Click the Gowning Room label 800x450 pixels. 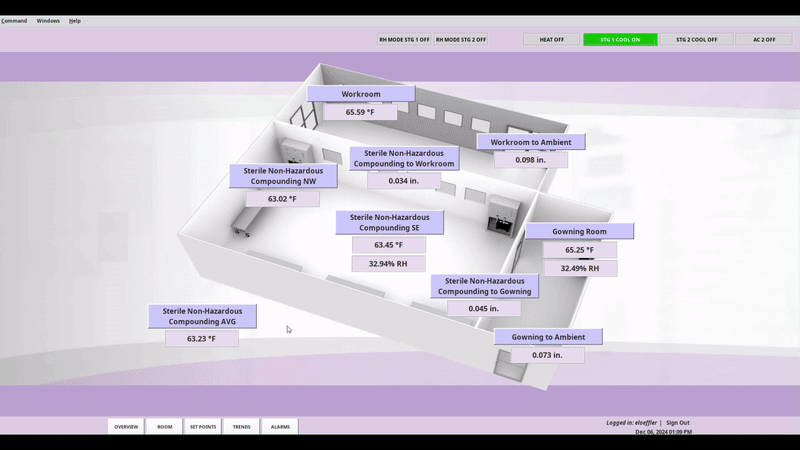[580, 232]
